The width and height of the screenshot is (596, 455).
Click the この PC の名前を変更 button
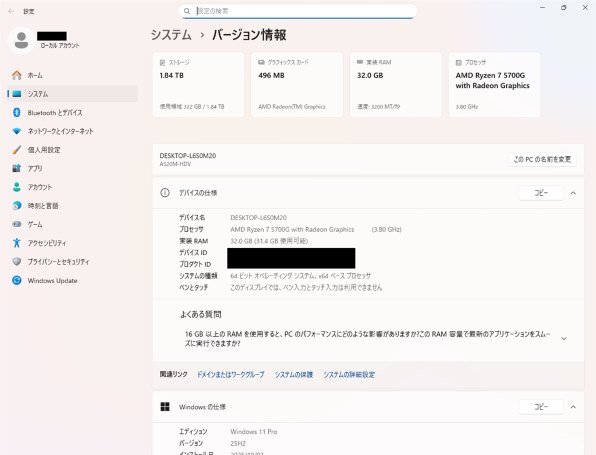(x=542, y=159)
